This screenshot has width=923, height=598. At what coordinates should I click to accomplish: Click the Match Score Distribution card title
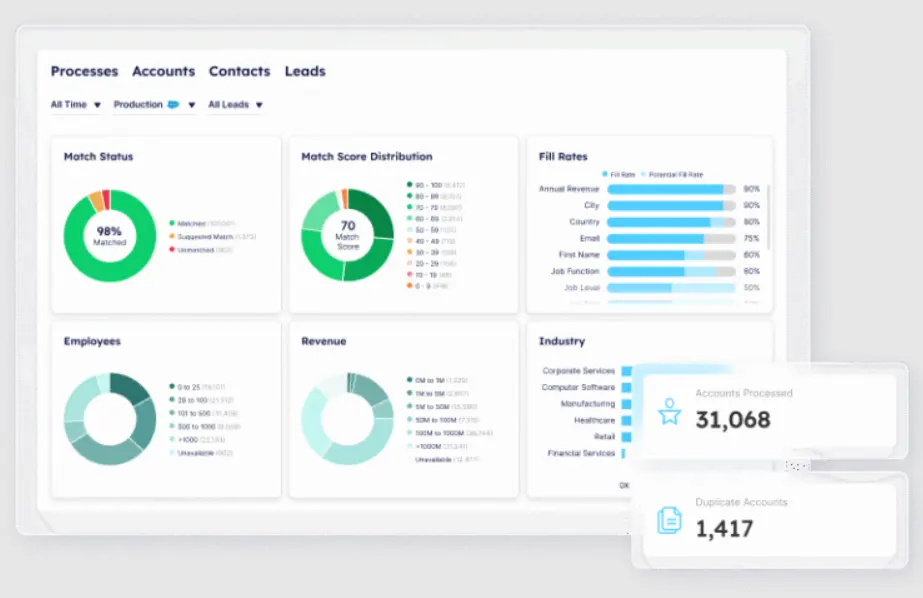pyautogui.click(x=367, y=157)
